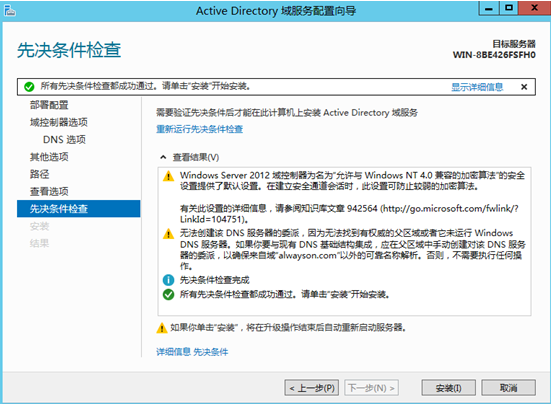Open 详细信息 先决条件 link
This screenshot has width=551, height=404.
coord(192,352)
